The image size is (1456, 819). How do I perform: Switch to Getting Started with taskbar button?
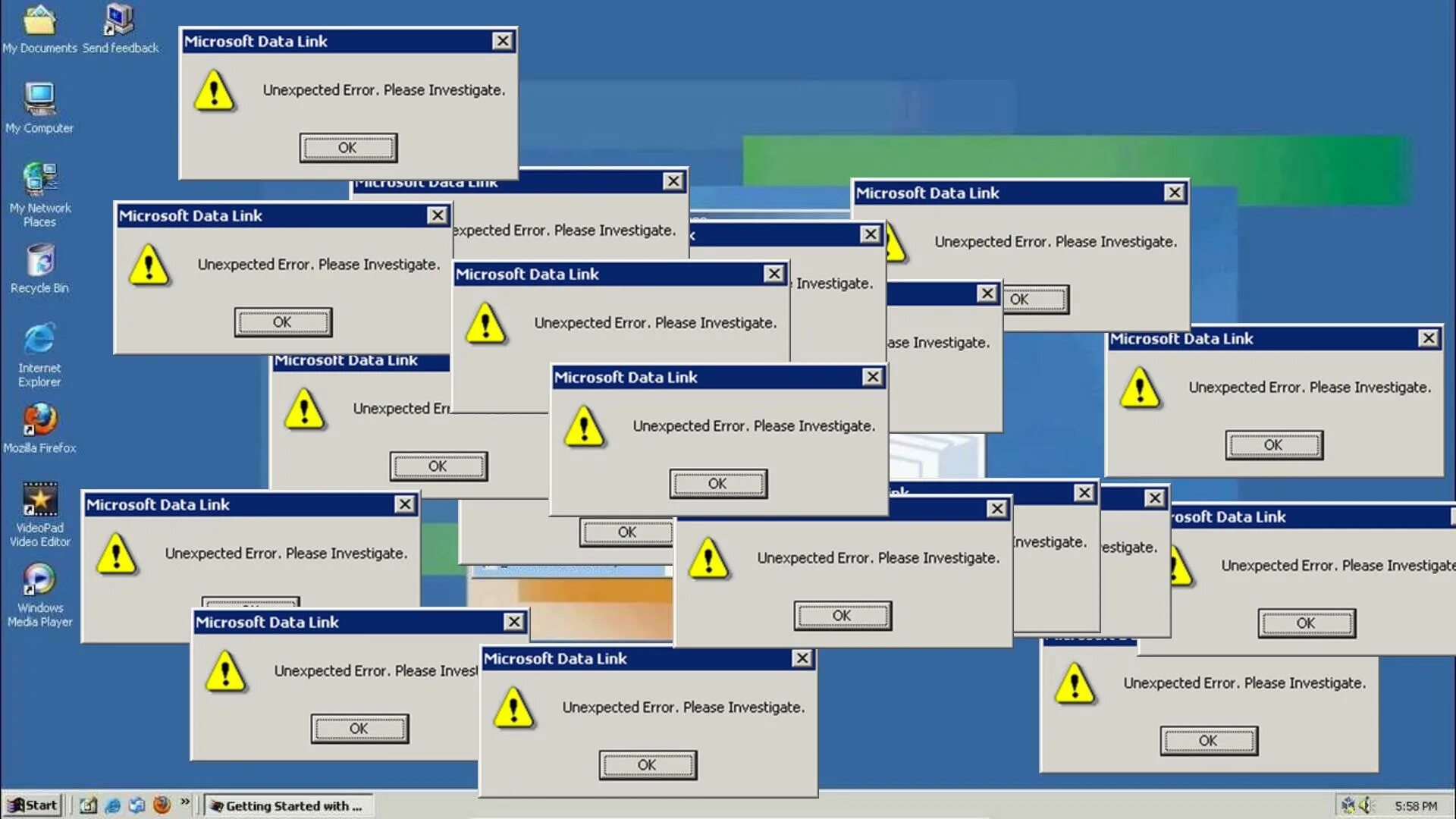[287, 806]
